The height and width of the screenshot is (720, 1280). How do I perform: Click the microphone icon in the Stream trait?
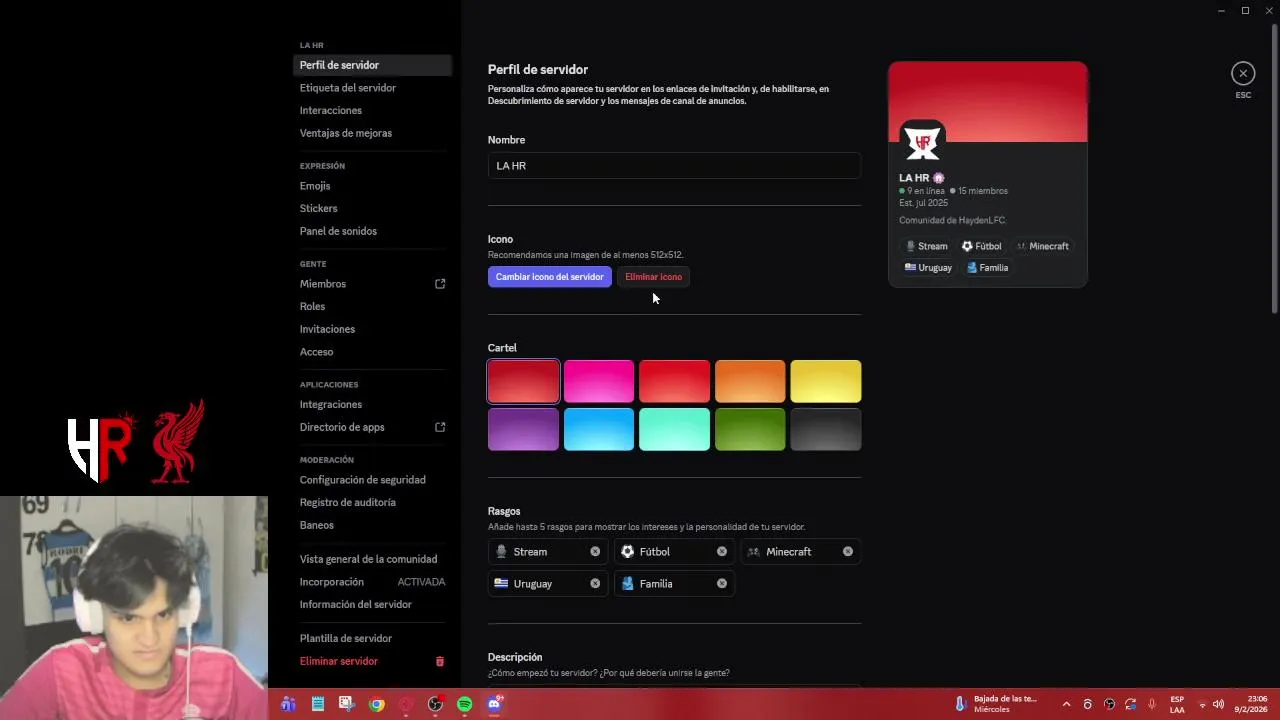pyautogui.click(x=501, y=552)
